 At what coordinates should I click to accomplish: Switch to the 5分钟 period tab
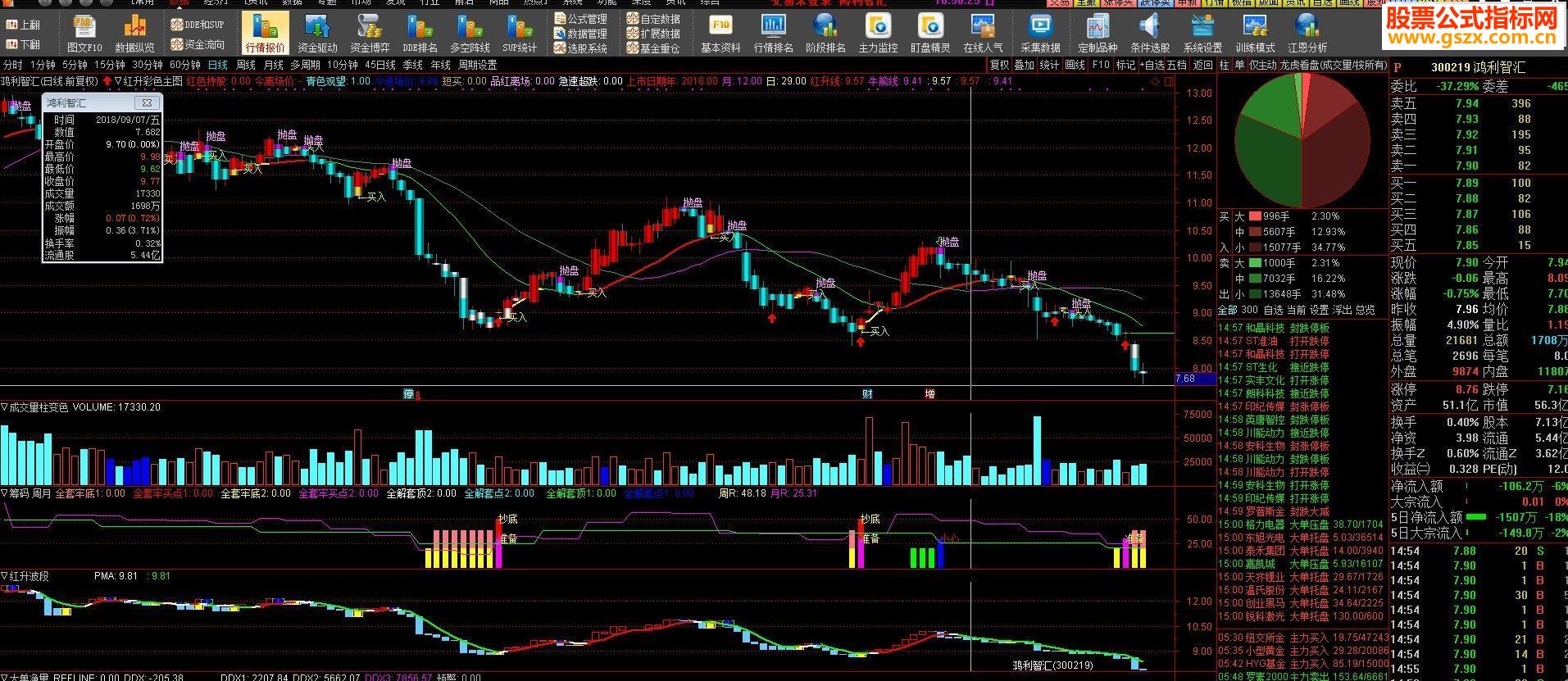click(75, 65)
